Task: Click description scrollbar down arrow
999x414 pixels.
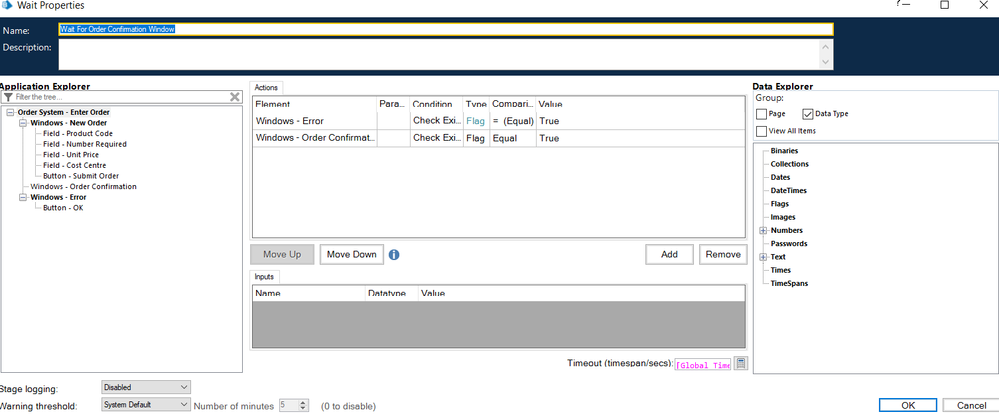Action: pyautogui.click(x=826, y=62)
